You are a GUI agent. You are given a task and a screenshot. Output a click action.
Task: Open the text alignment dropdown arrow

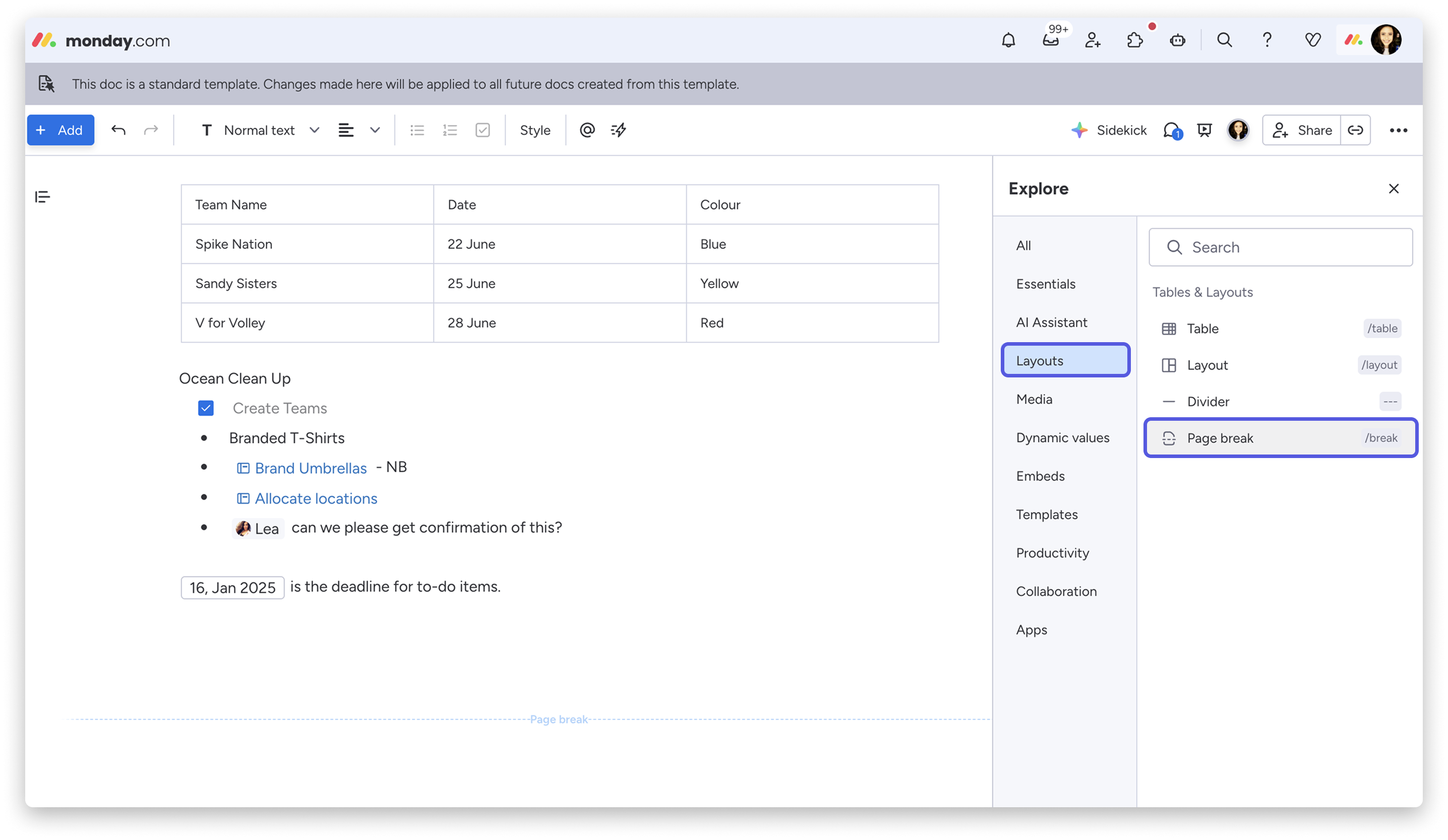coord(375,131)
